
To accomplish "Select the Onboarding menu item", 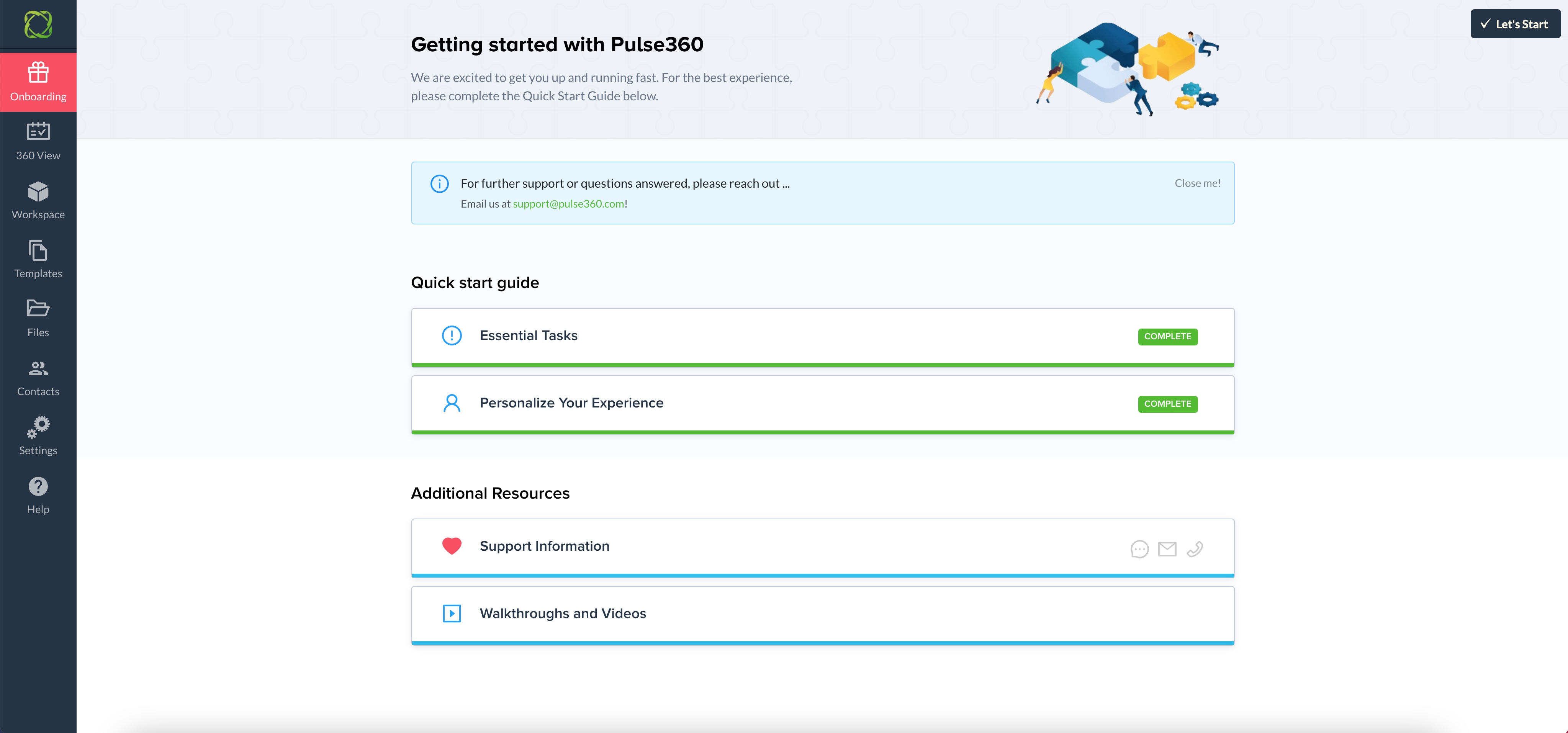I will point(38,82).
